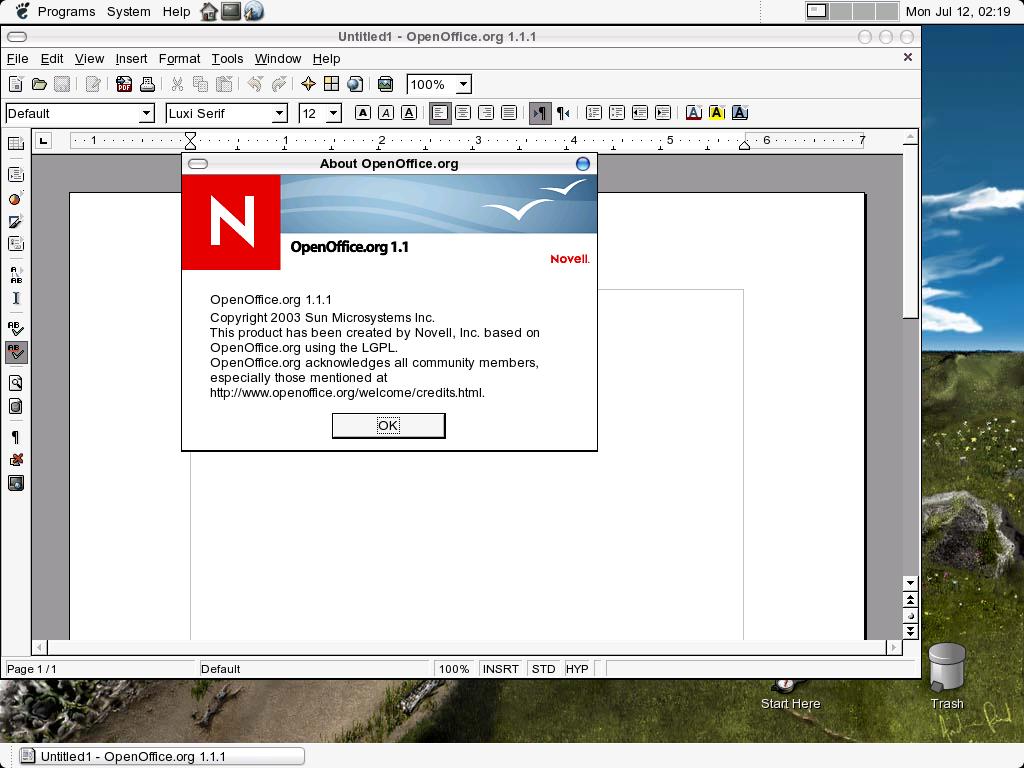Toggle Bullets list on
This screenshot has height=768, width=1024.
pyautogui.click(x=616, y=113)
